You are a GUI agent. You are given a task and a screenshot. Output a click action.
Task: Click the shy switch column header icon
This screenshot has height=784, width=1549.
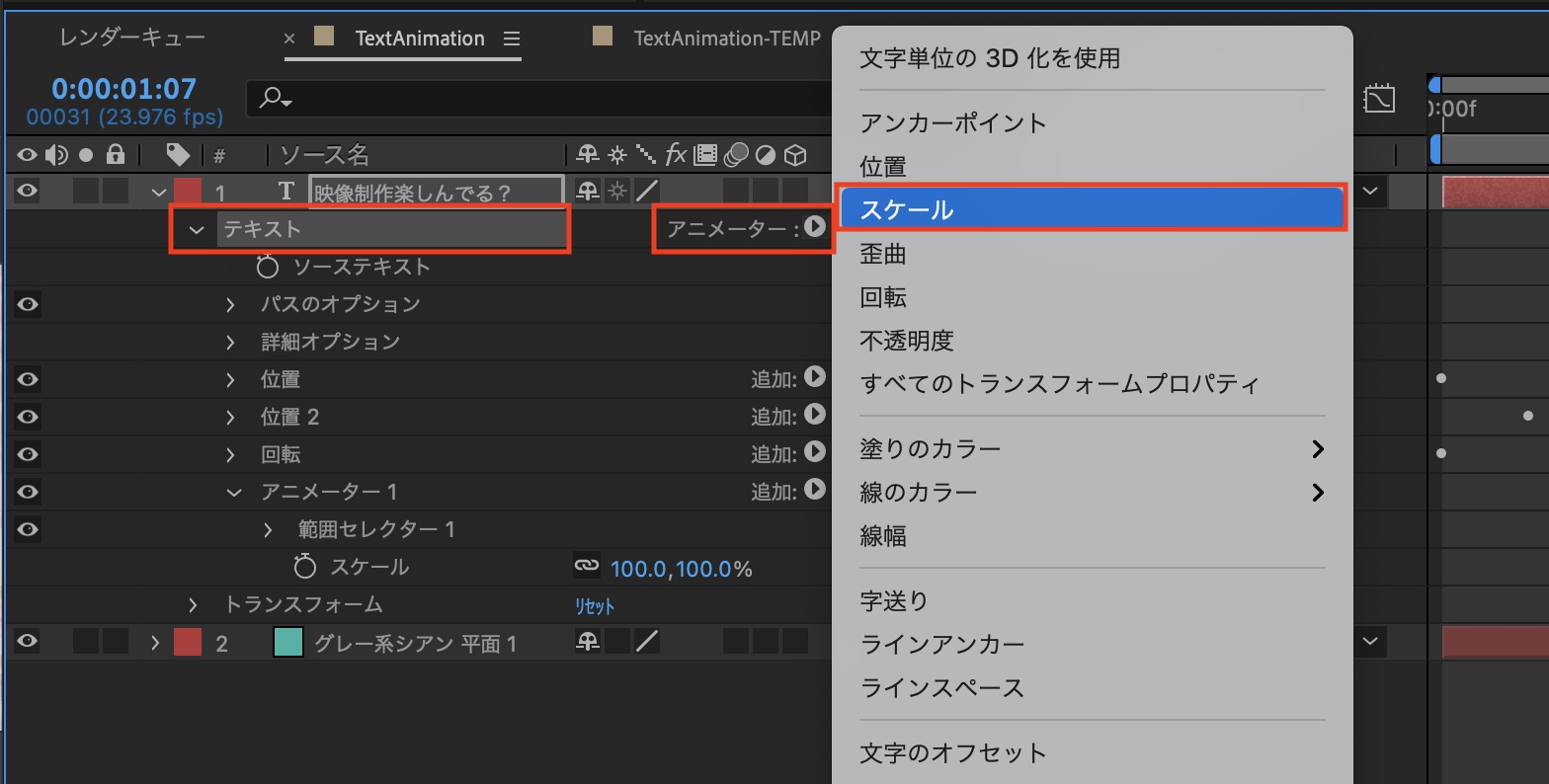588,155
